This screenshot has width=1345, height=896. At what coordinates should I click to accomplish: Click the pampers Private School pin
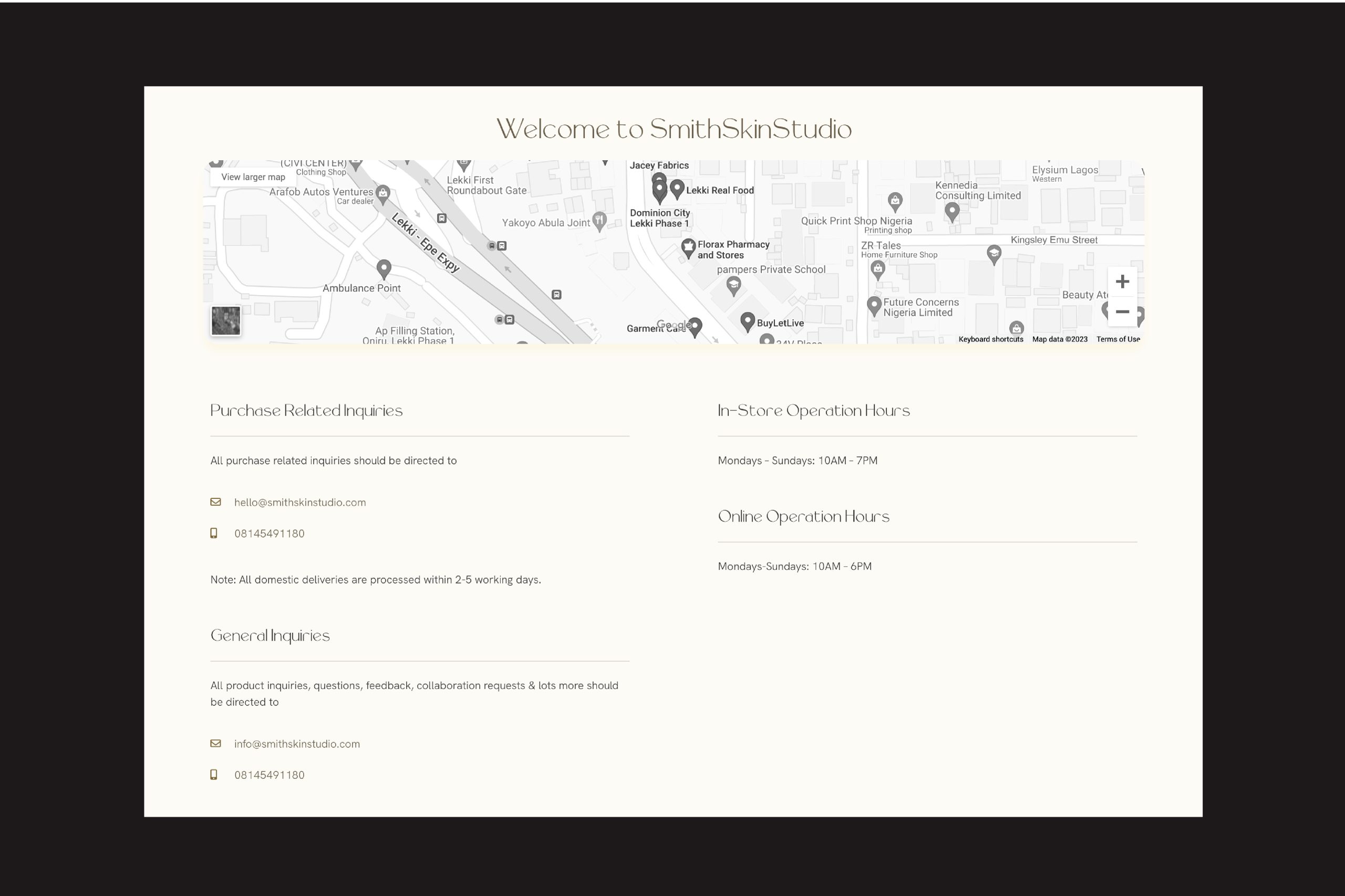[x=734, y=284]
